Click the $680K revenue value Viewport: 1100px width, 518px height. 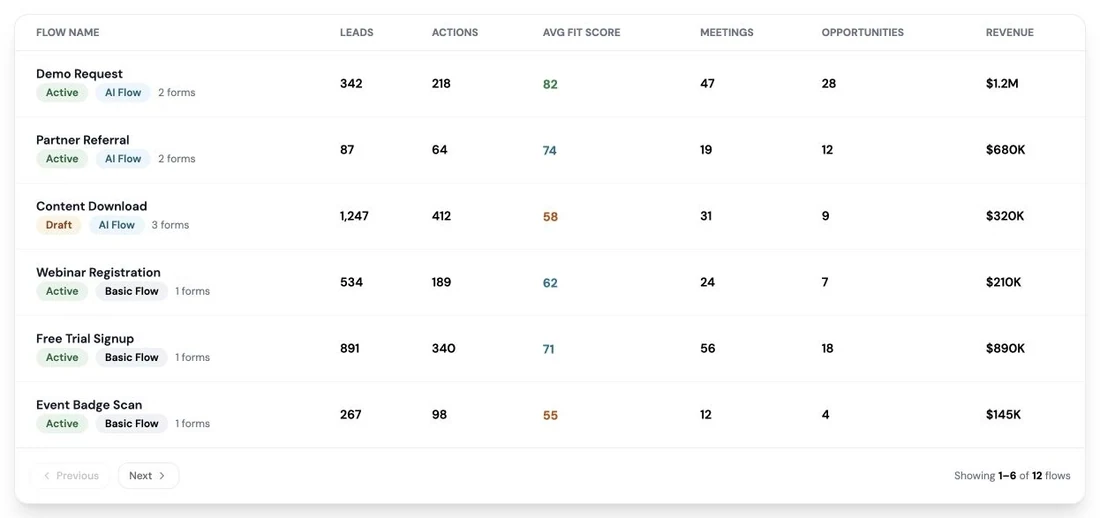[x=1005, y=150]
